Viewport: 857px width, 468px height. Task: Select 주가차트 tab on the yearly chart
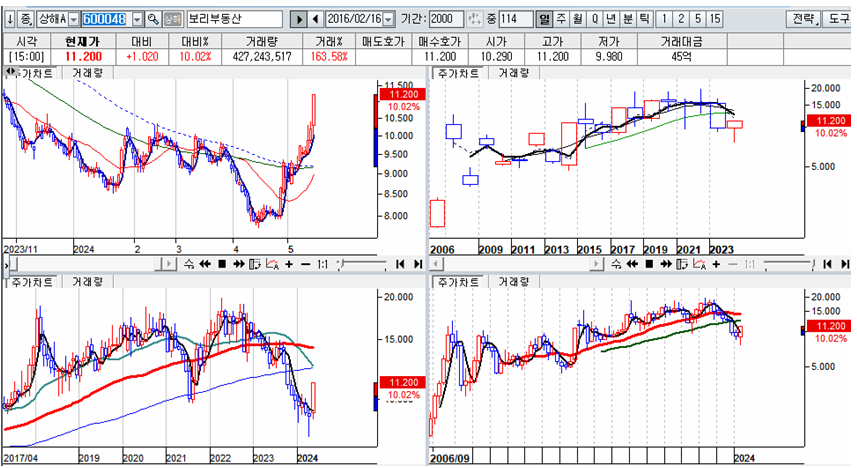point(459,73)
